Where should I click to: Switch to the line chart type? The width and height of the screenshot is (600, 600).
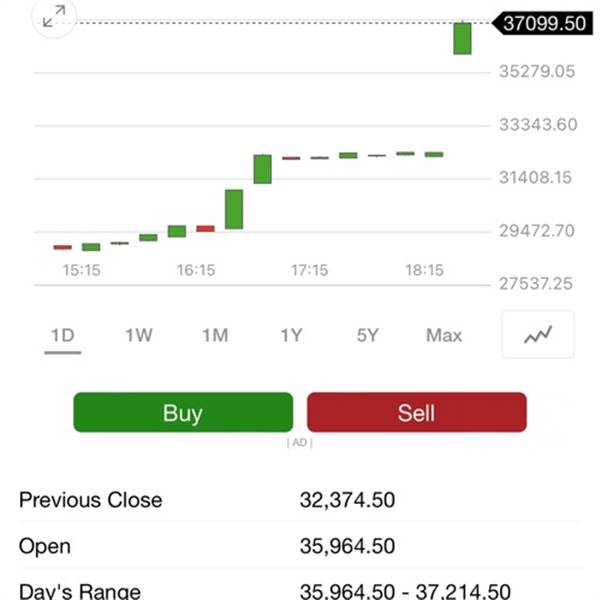[x=538, y=334]
